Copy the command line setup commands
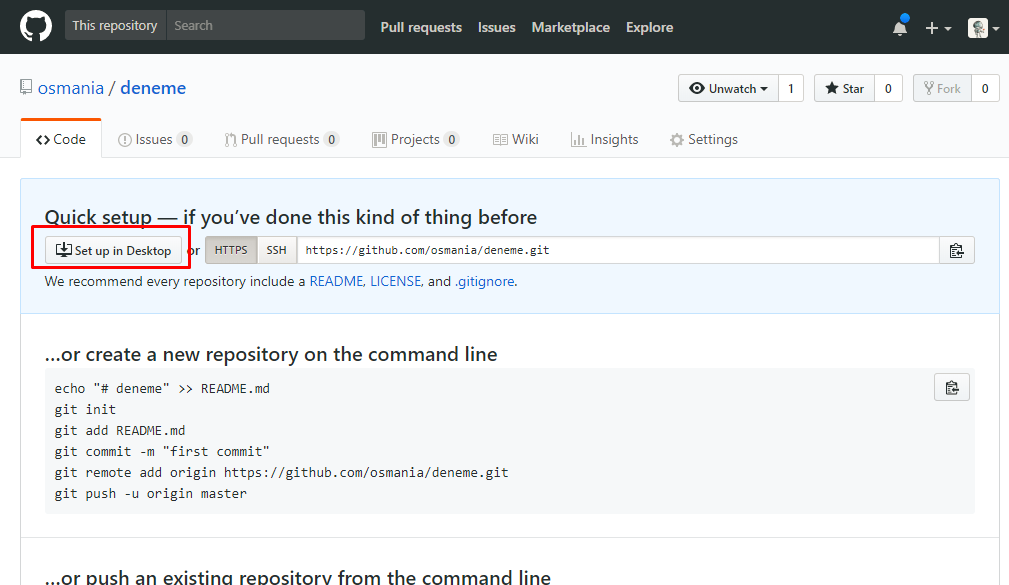The image size is (1009, 585). [x=952, y=387]
